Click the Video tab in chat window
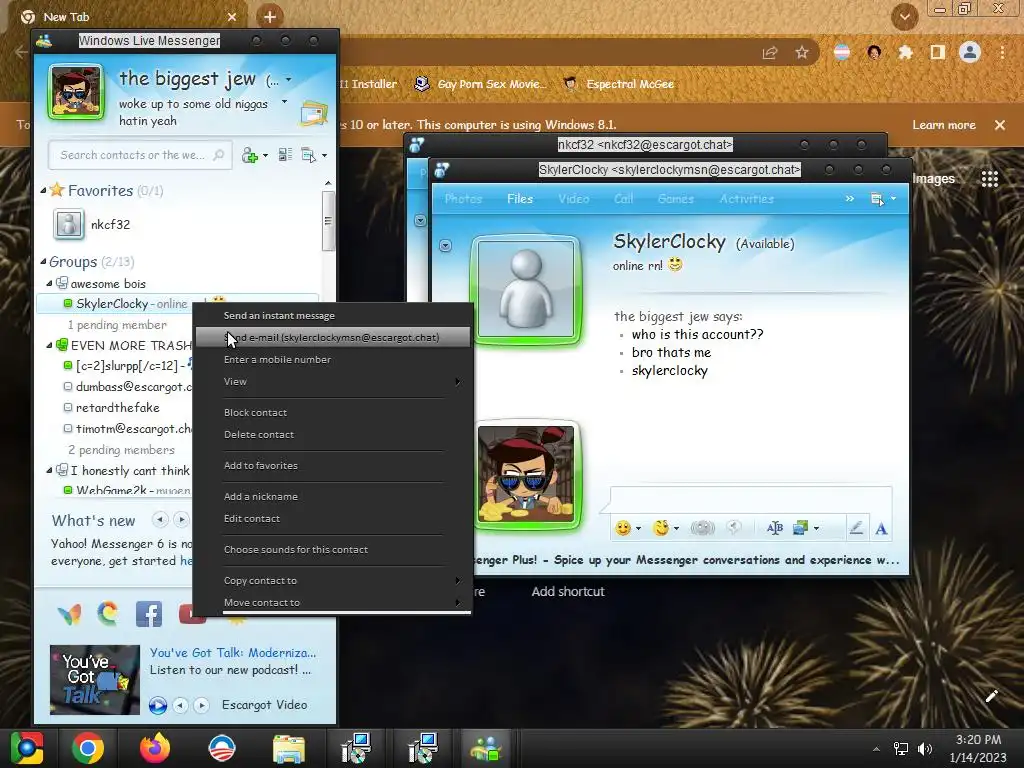The image size is (1024, 768). point(573,199)
